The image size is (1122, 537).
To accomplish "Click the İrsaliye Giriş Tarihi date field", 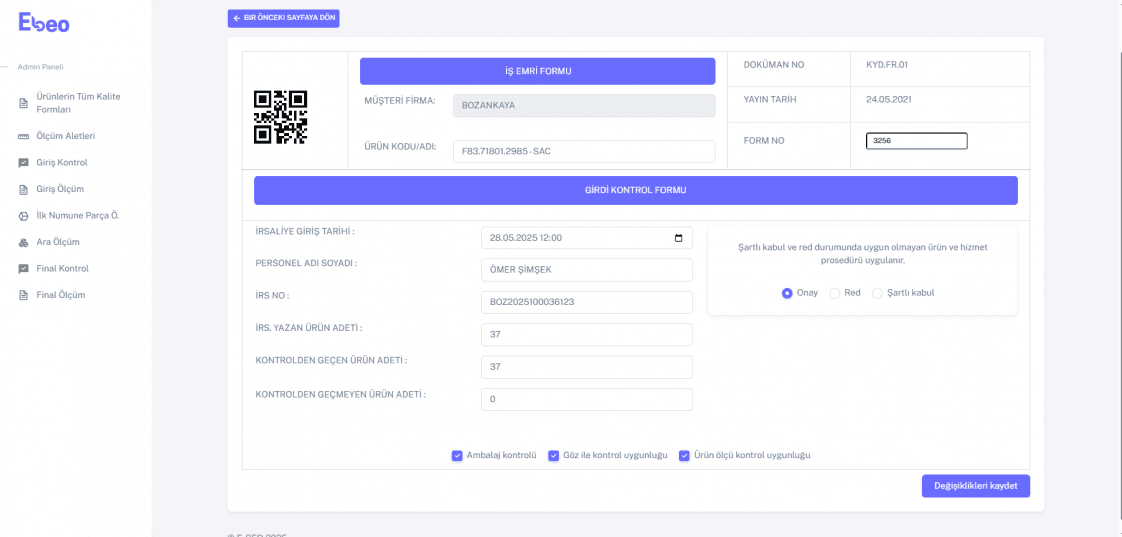I will coord(587,238).
